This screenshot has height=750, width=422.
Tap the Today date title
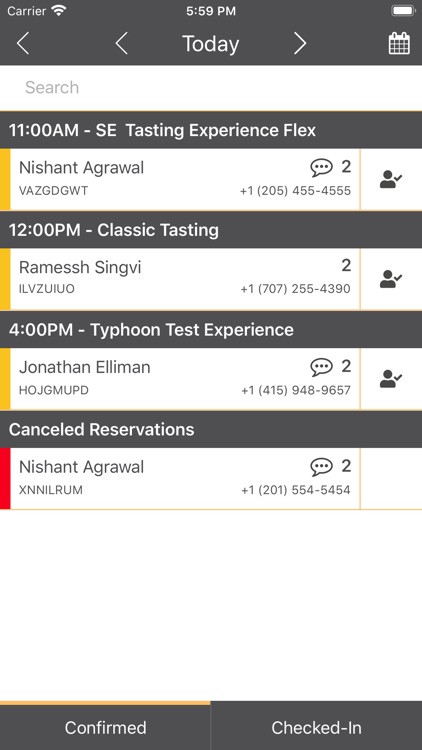click(x=211, y=44)
